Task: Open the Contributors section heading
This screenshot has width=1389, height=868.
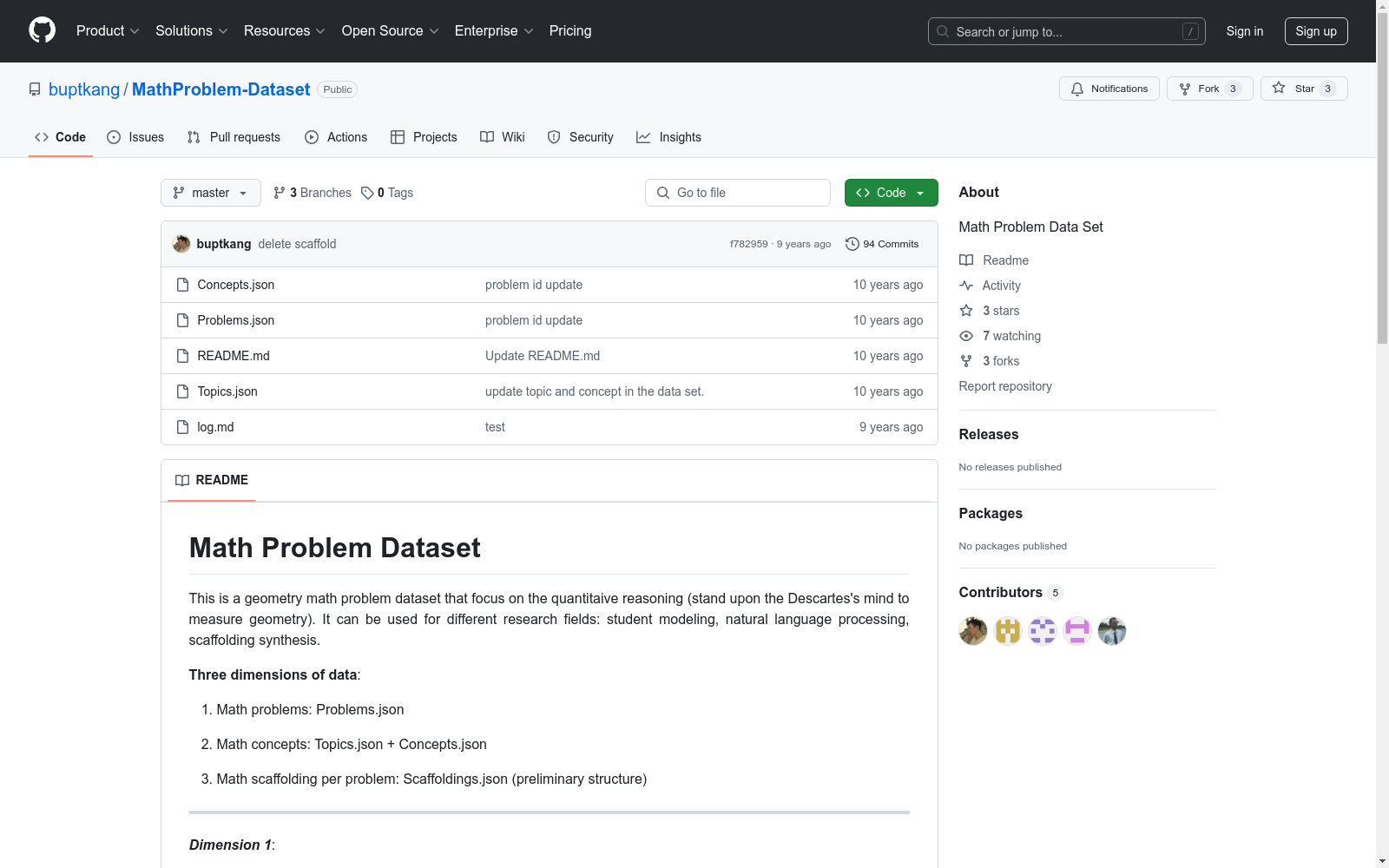Action: coord(1010,592)
